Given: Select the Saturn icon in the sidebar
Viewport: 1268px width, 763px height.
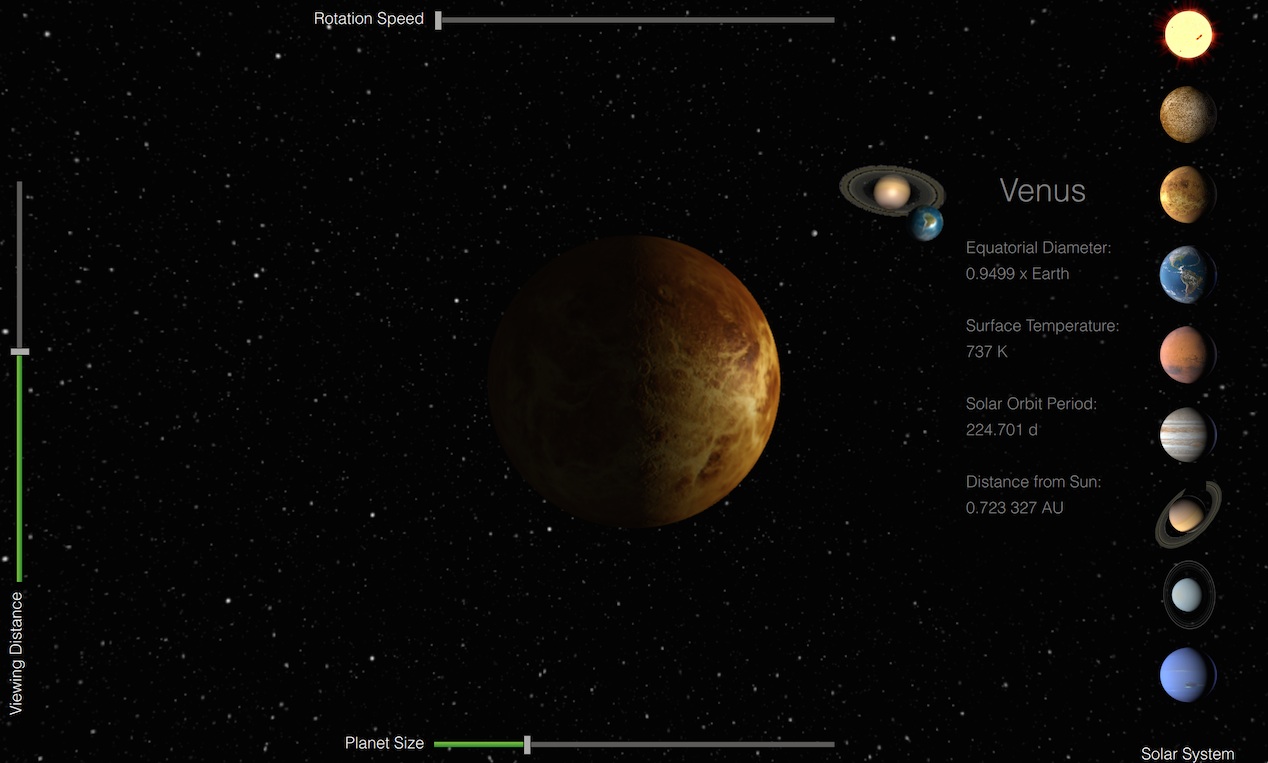Looking at the screenshot, I should [x=1188, y=514].
